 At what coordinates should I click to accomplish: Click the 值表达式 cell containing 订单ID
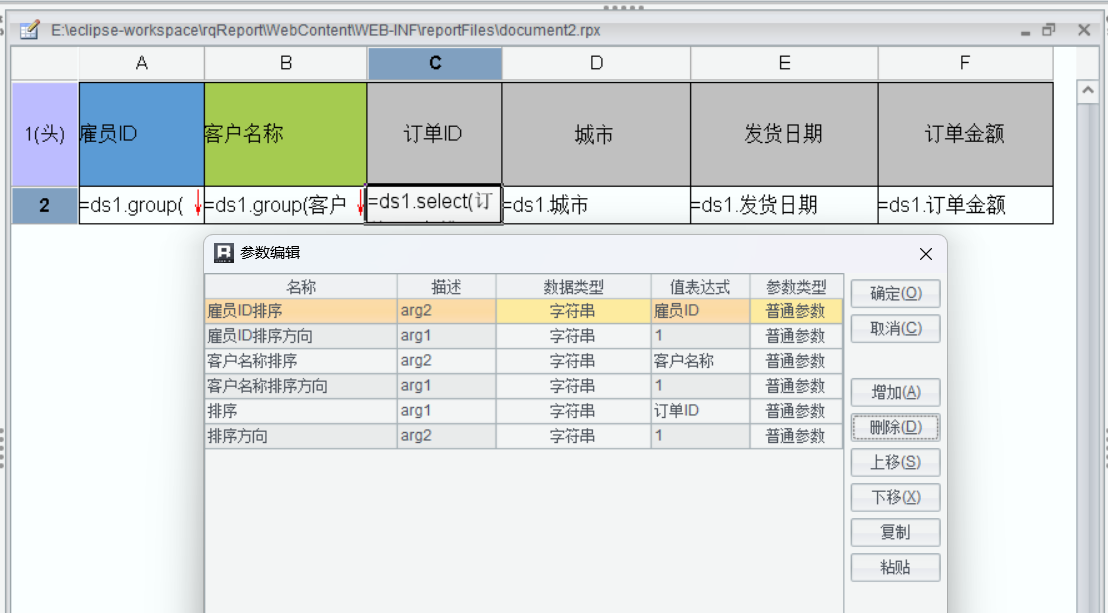pyautogui.click(x=700, y=411)
